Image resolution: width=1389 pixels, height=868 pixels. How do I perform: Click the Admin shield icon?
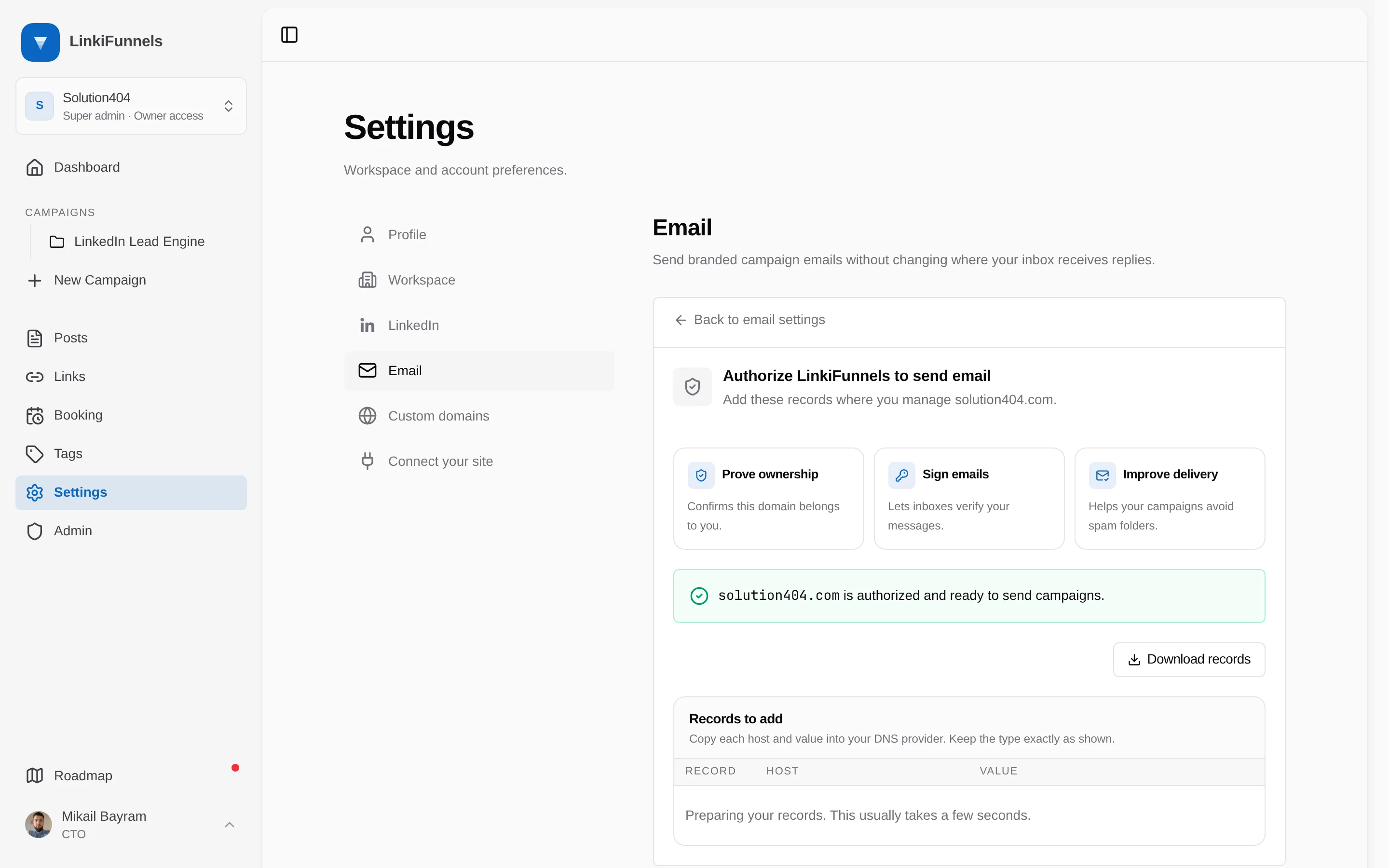35,530
